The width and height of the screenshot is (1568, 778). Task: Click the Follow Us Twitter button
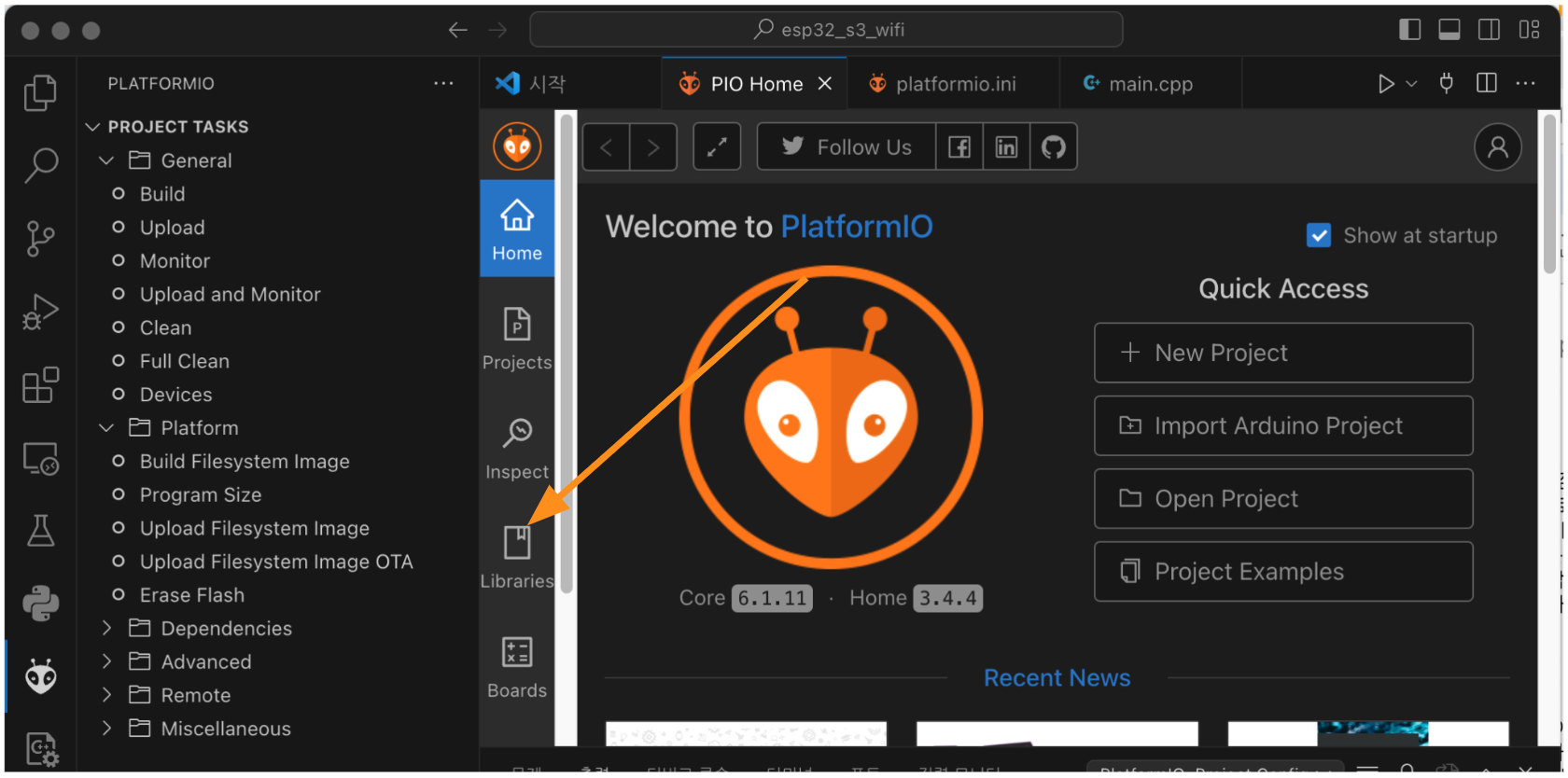[847, 147]
